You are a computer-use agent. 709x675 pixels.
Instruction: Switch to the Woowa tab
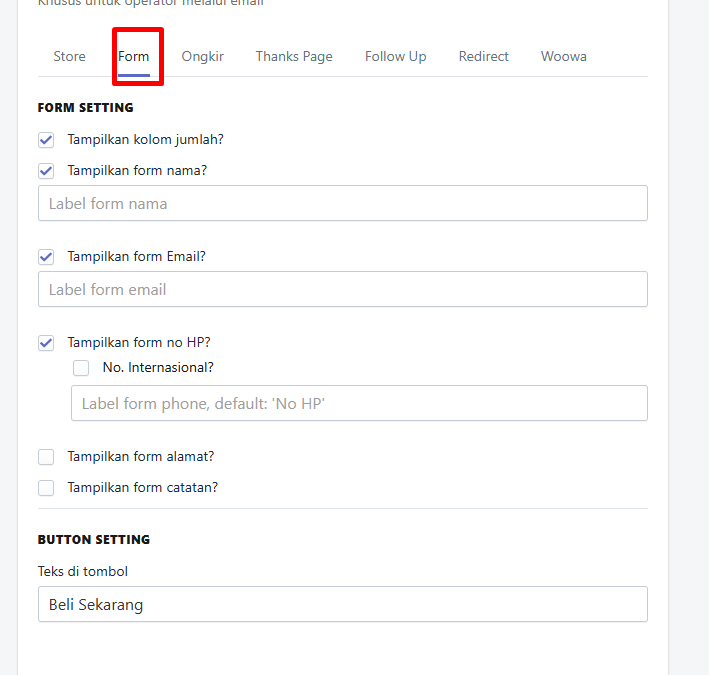click(564, 57)
